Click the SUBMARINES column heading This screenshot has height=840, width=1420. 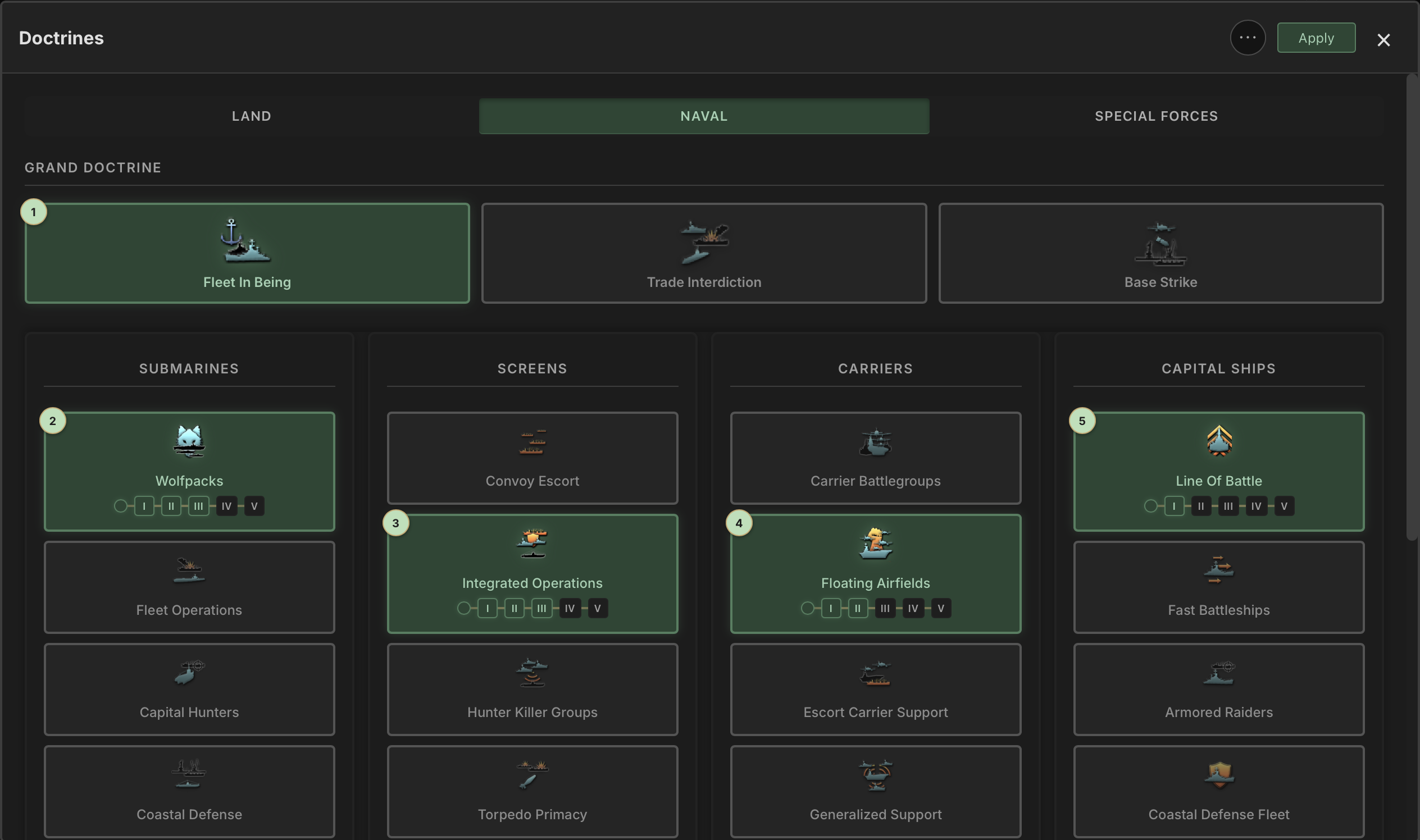coord(189,368)
